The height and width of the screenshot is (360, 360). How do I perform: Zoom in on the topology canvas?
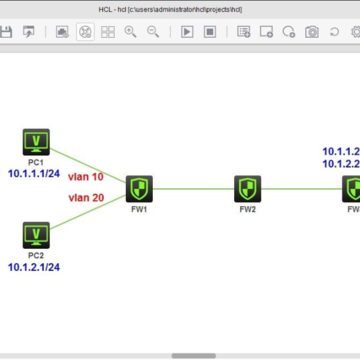pos(130,32)
